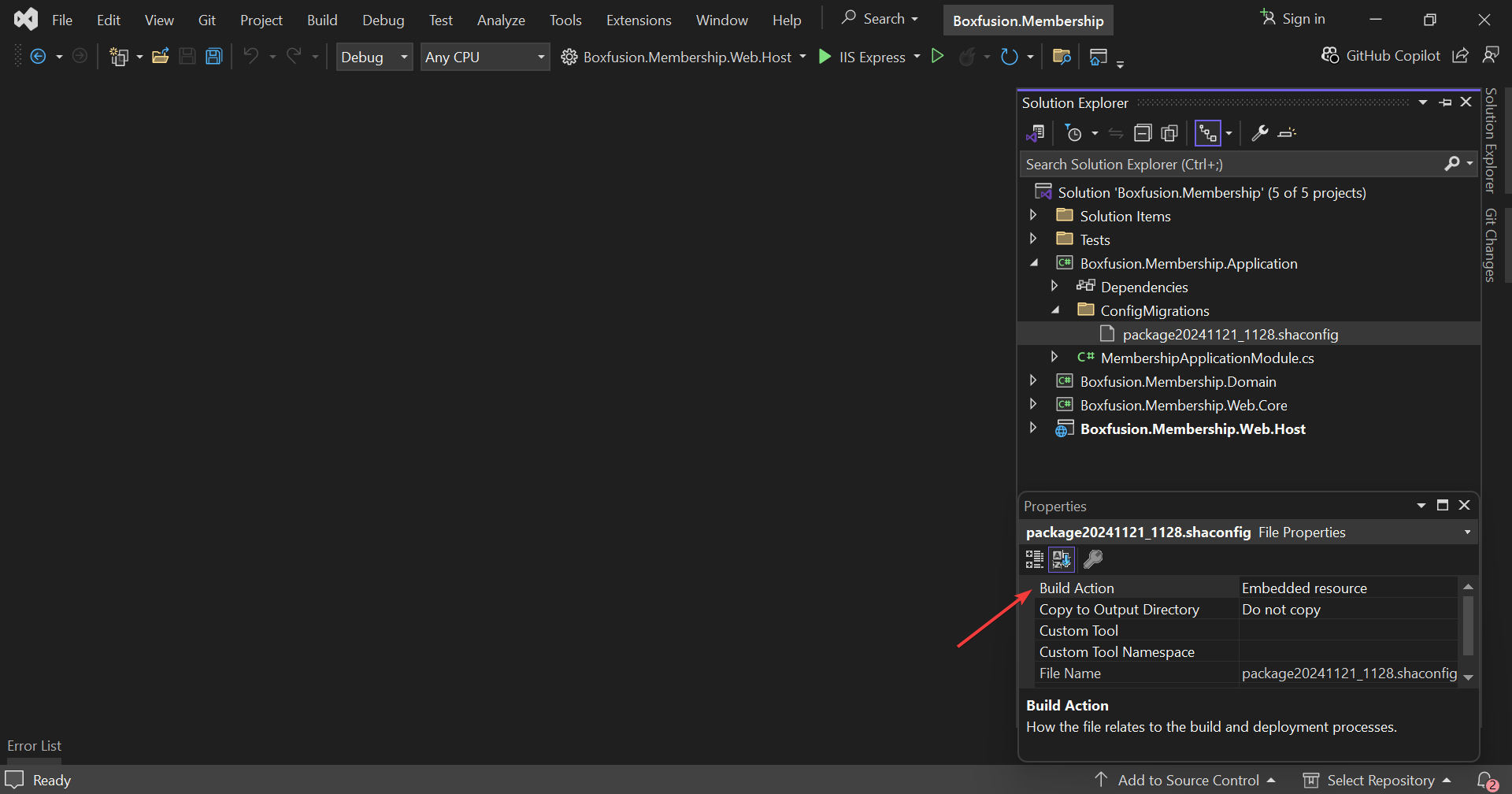Open the Build menu
The image size is (1512, 794).
[x=322, y=20]
